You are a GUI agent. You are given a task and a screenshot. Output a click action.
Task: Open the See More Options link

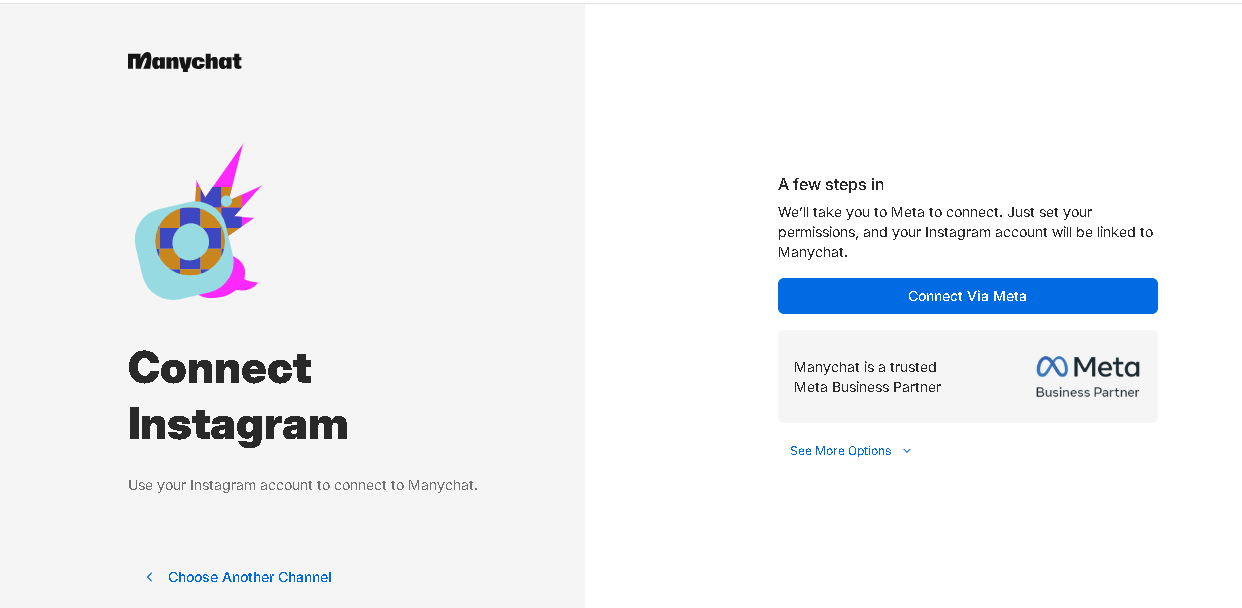[x=840, y=451]
